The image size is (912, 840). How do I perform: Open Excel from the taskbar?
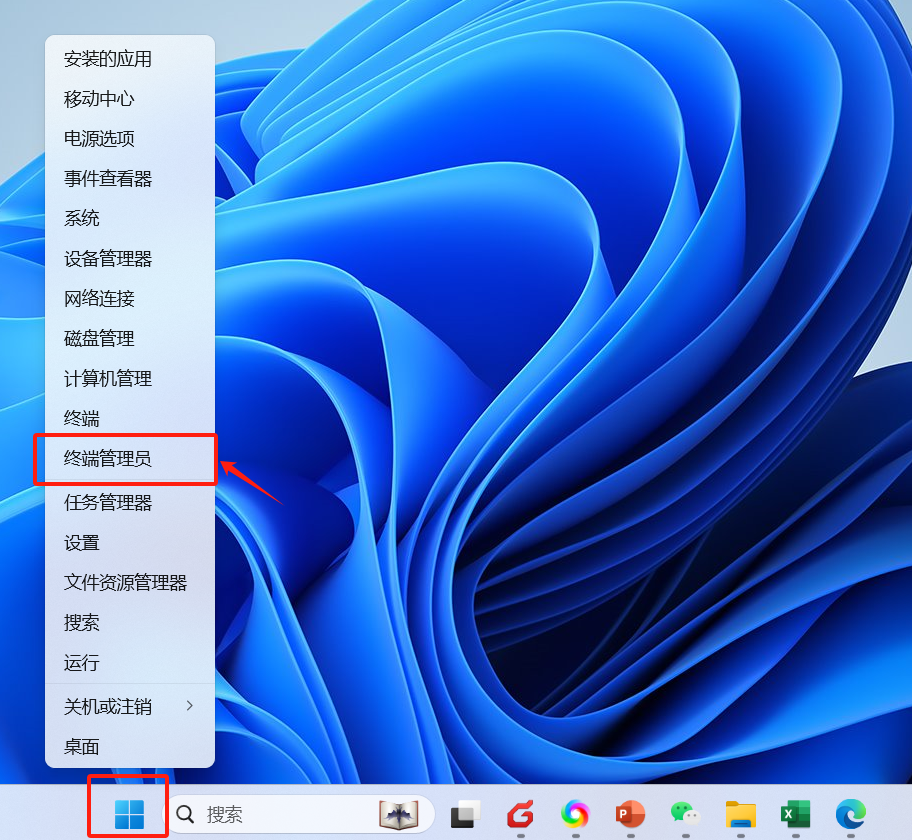click(795, 813)
